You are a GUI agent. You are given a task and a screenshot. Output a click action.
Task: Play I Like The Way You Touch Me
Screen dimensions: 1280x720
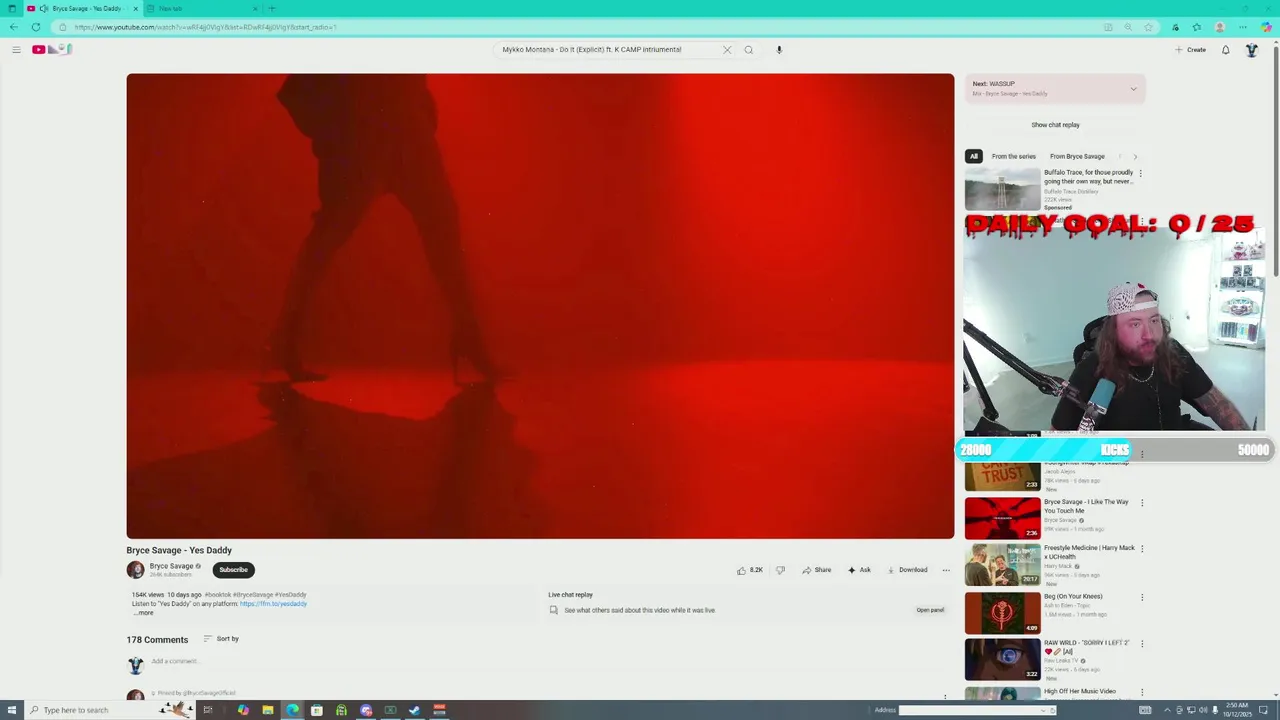click(x=1002, y=518)
